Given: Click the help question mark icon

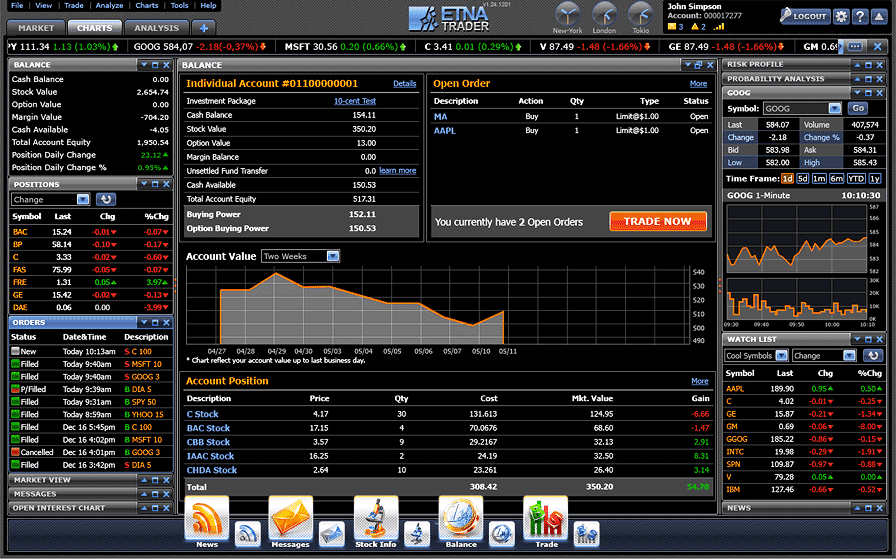Looking at the screenshot, I should [860, 16].
